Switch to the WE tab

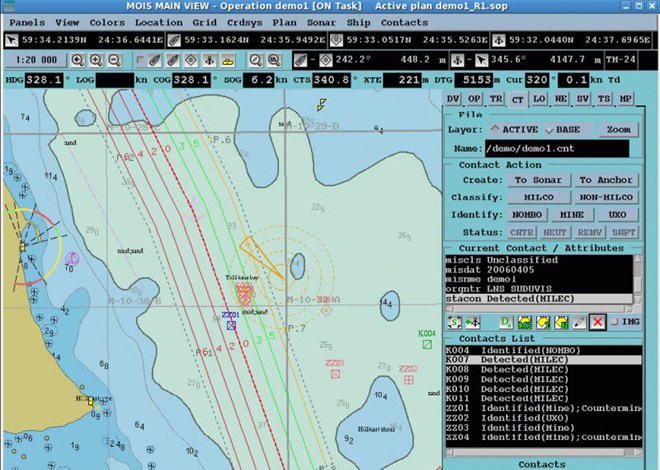point(561,99)
